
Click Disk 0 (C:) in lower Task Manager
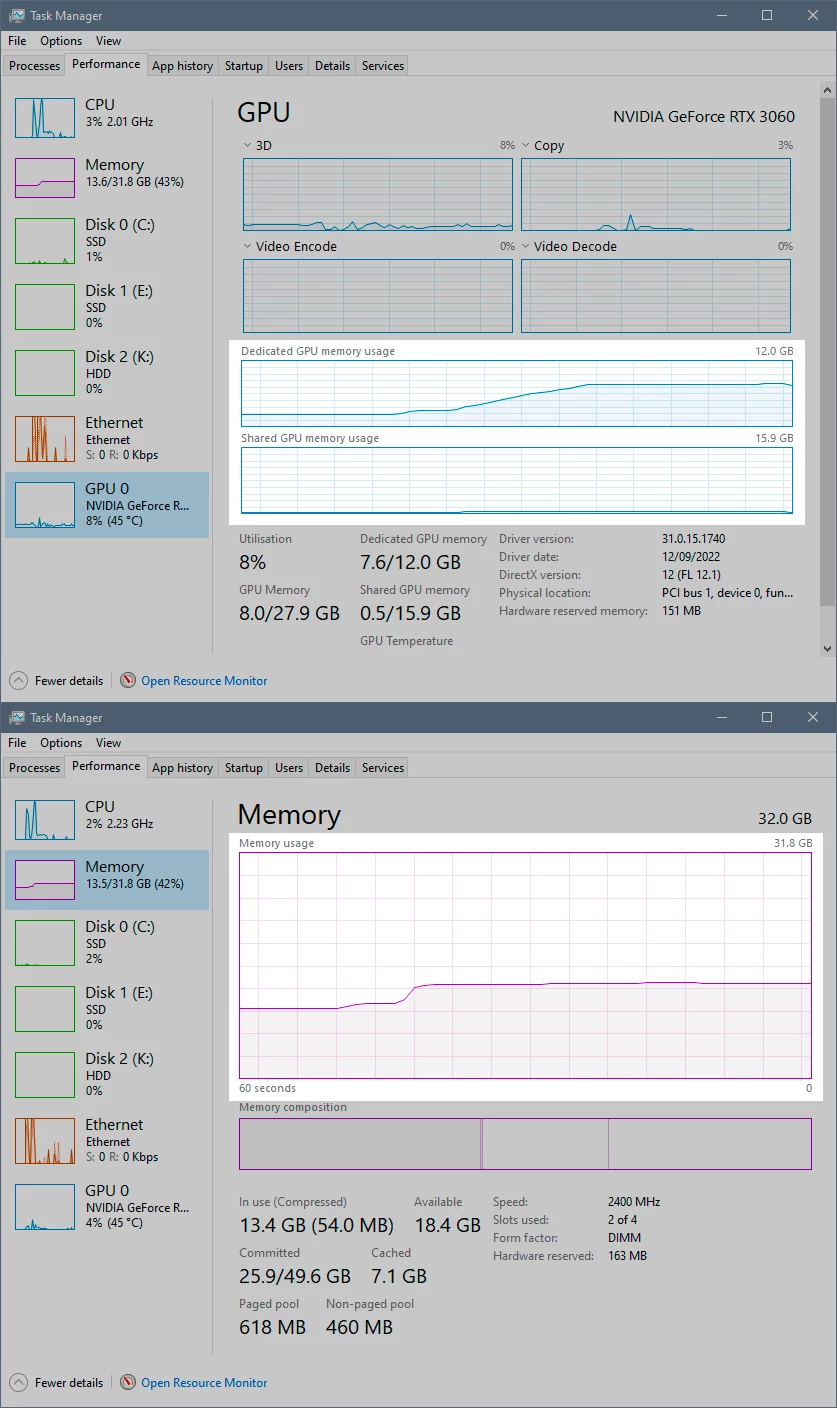coord(107,943)
